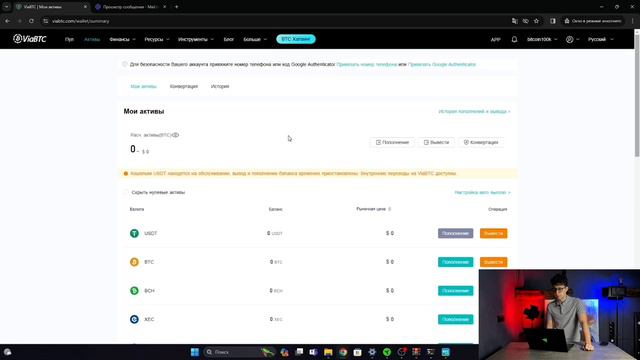Open deposit and withdrawal history link
This screenshot has height=360, width=640.
coord(474,111)
